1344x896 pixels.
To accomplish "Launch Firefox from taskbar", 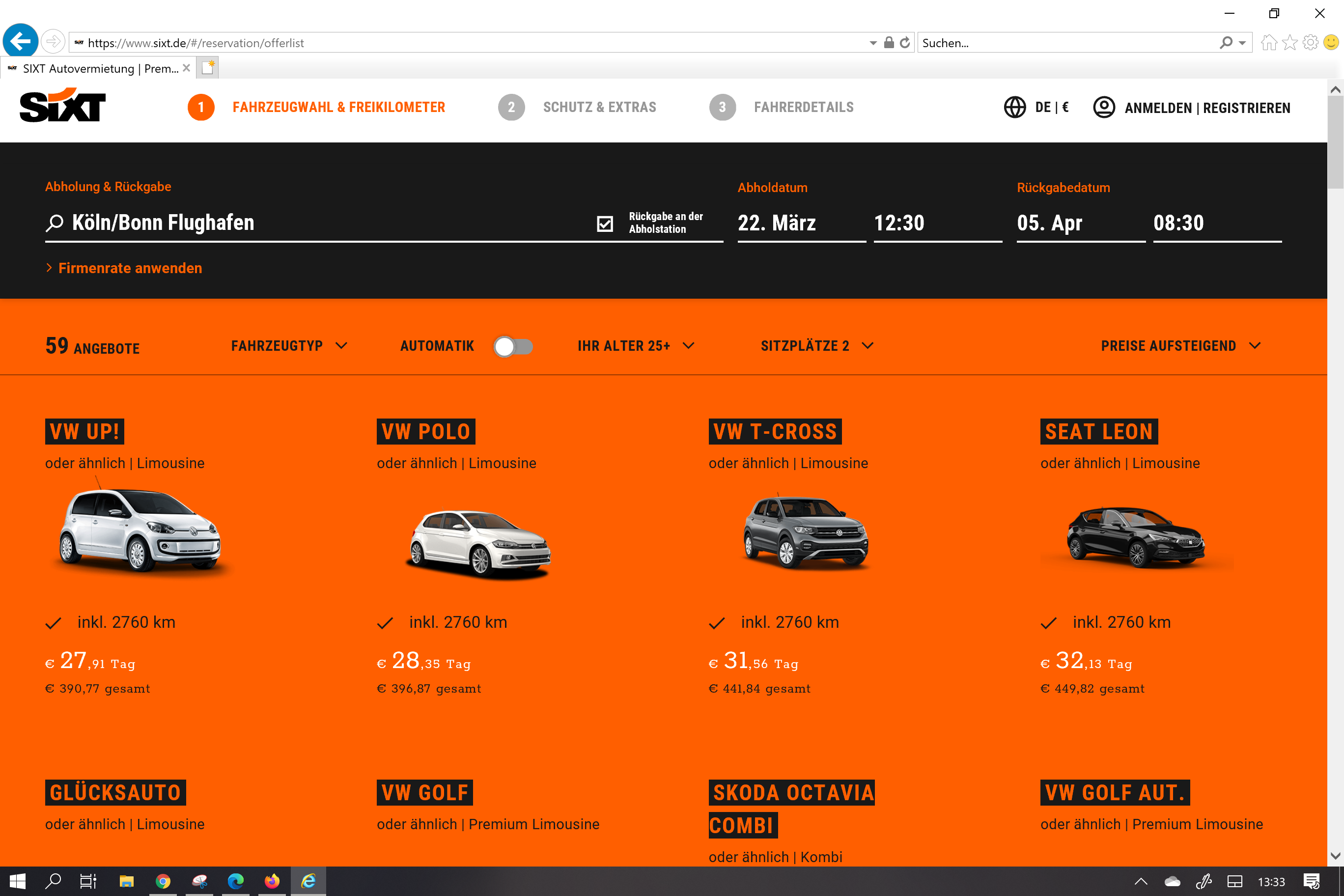I will tap(272, 881).
